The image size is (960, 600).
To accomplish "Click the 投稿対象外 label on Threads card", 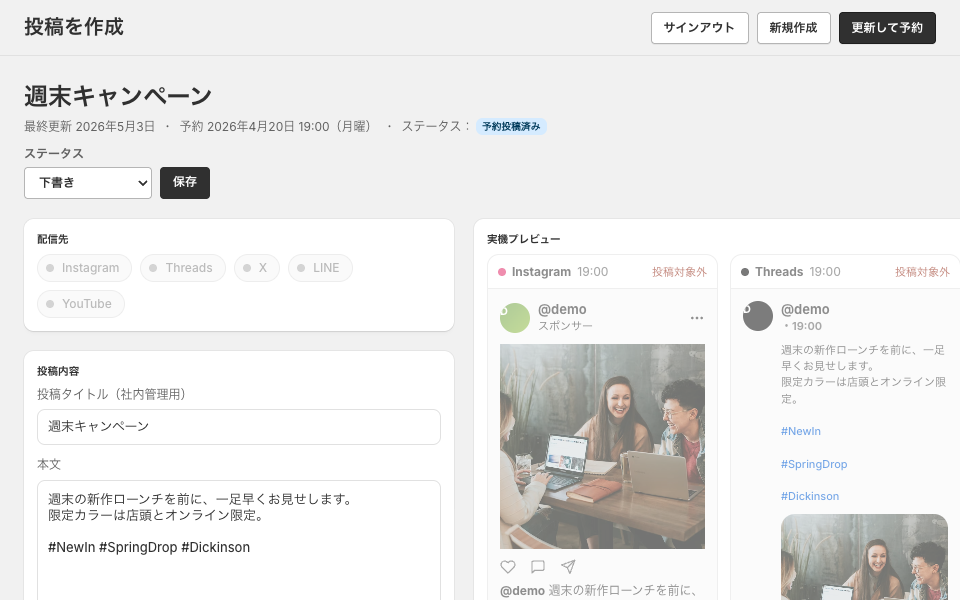I will pos(922,272).
